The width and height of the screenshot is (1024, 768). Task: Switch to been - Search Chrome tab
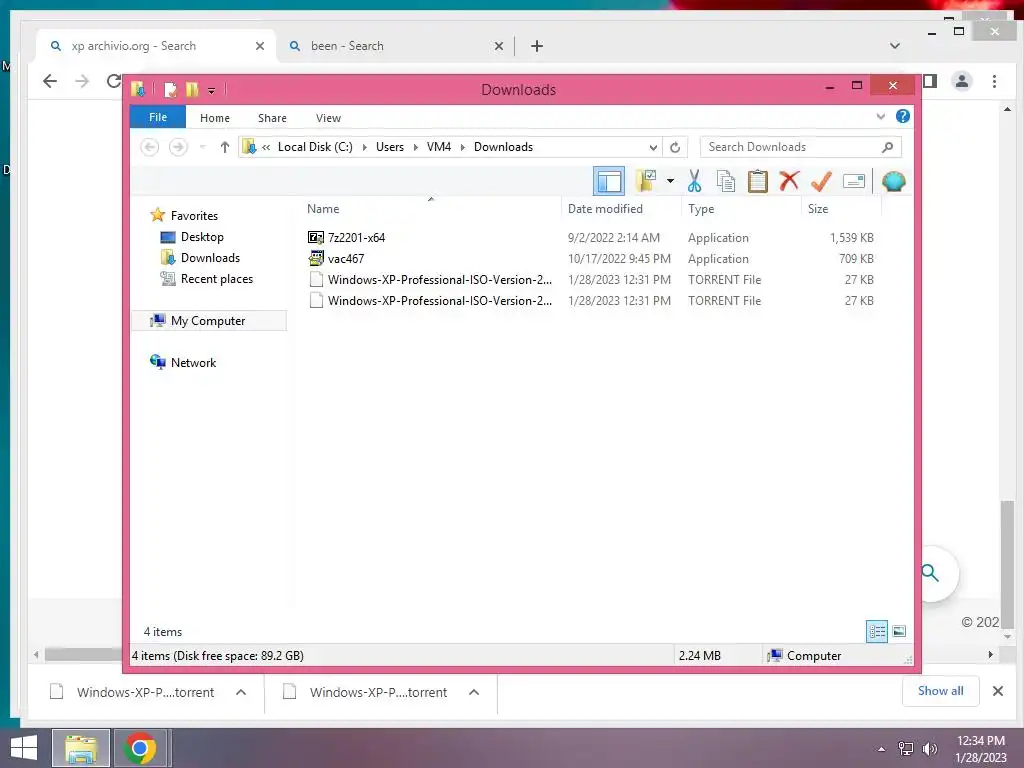pos(347,46)
